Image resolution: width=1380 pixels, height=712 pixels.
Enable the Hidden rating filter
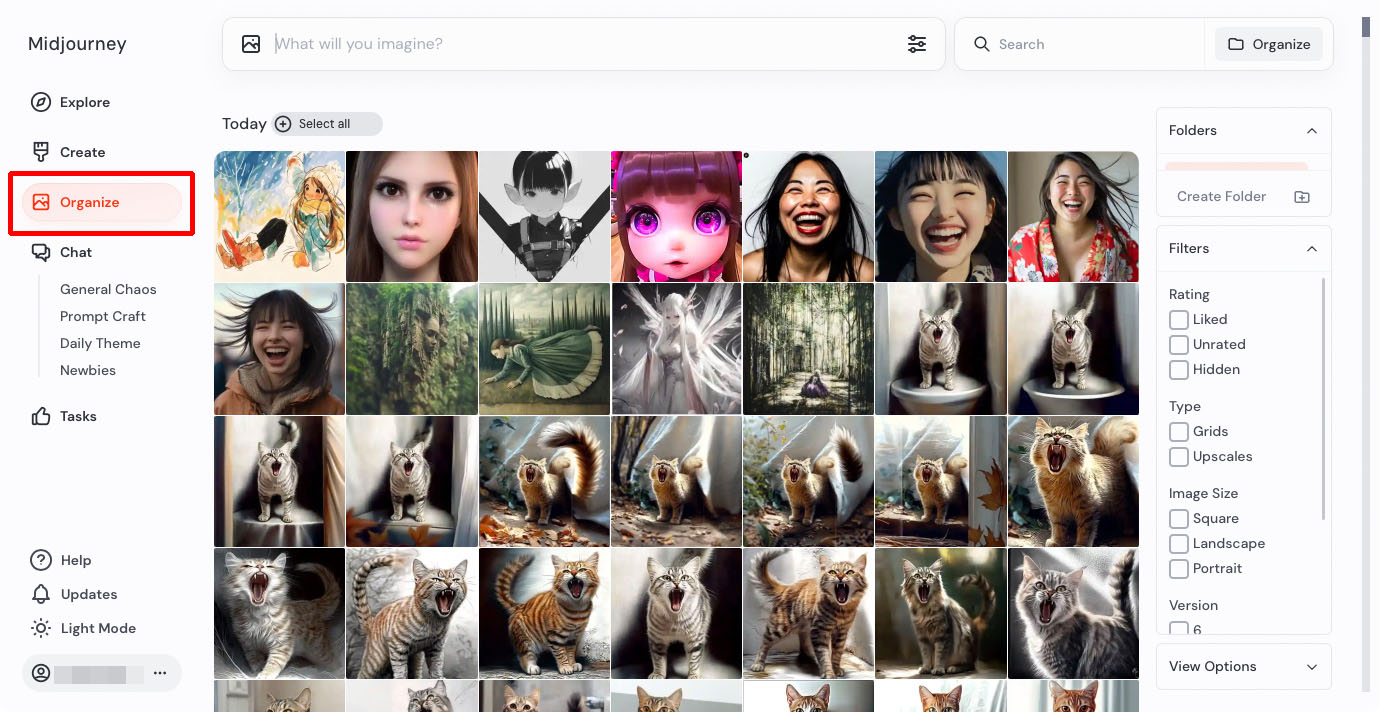point(1179,369)
